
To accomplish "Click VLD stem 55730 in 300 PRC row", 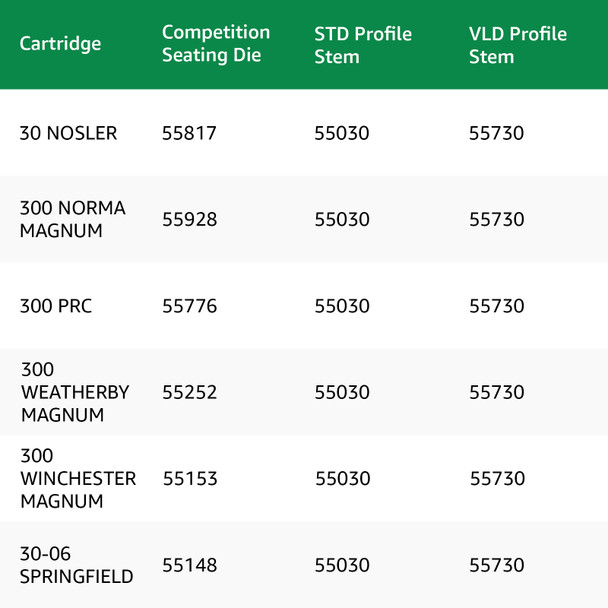I will click(x=496, y=306).
